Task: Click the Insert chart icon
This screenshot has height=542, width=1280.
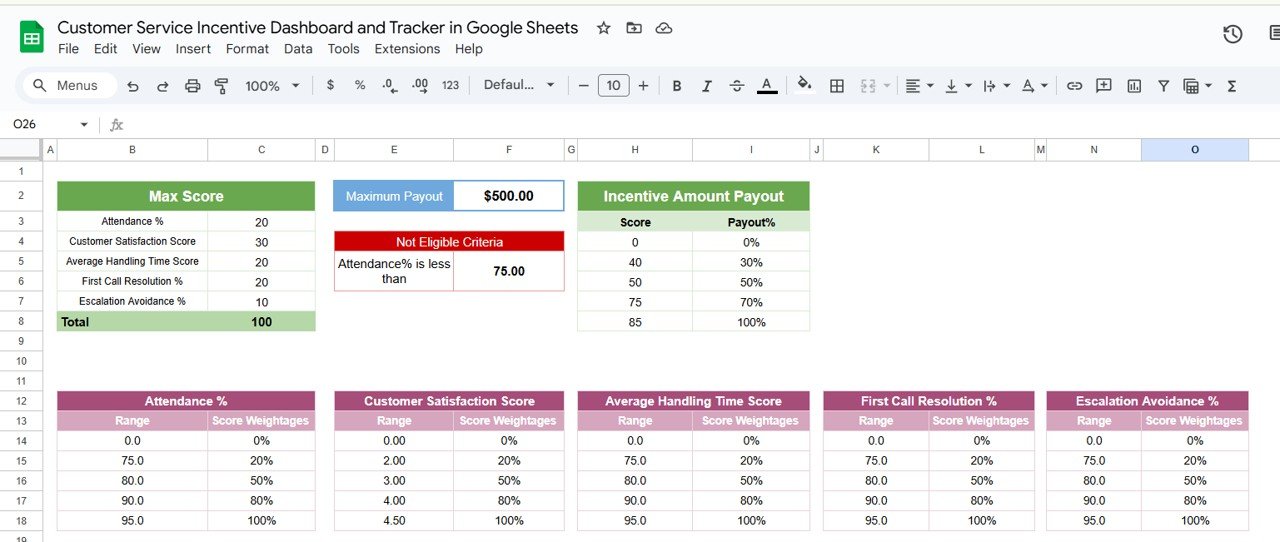Action: click(x=1134, y=86)
